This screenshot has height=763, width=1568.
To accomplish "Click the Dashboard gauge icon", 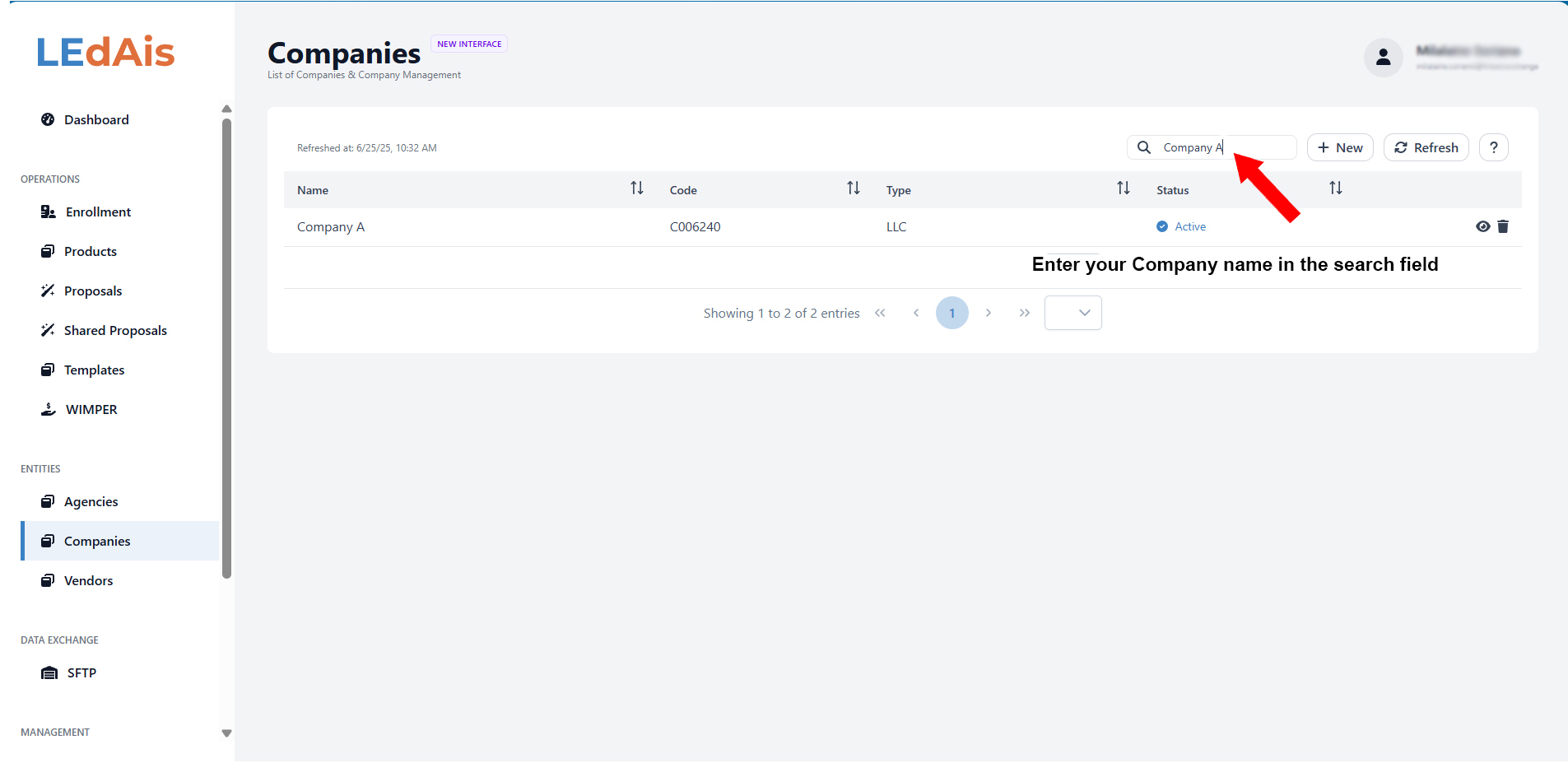I will tap(48, 119).
